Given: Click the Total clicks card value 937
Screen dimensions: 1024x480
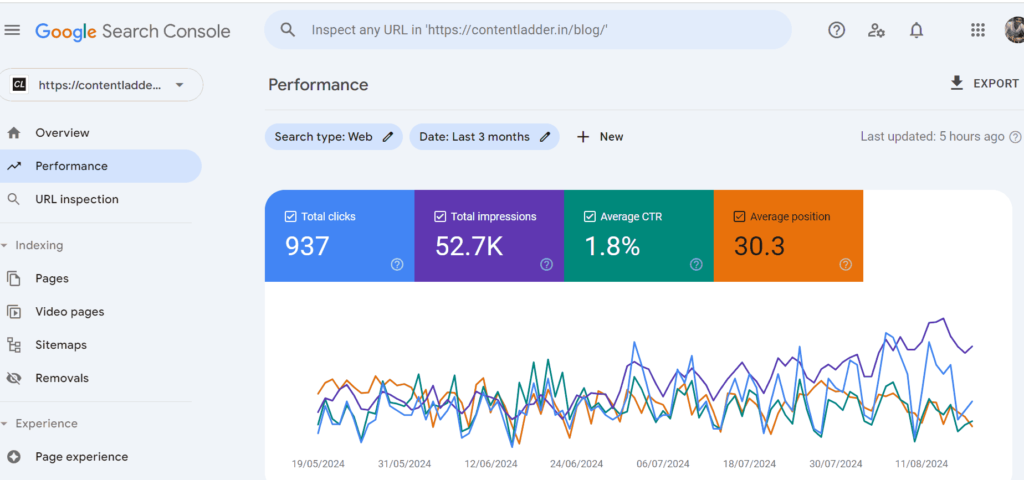Looking at the screenshot, I should tap(307, 246).
